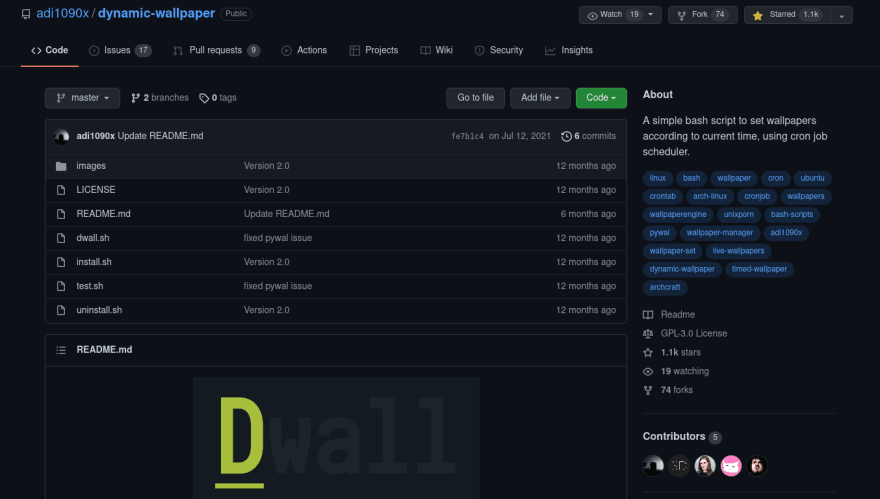This screenshot has height=499, width=880.
Task: Click the README.md file icon in list
Action: [61, 214]
